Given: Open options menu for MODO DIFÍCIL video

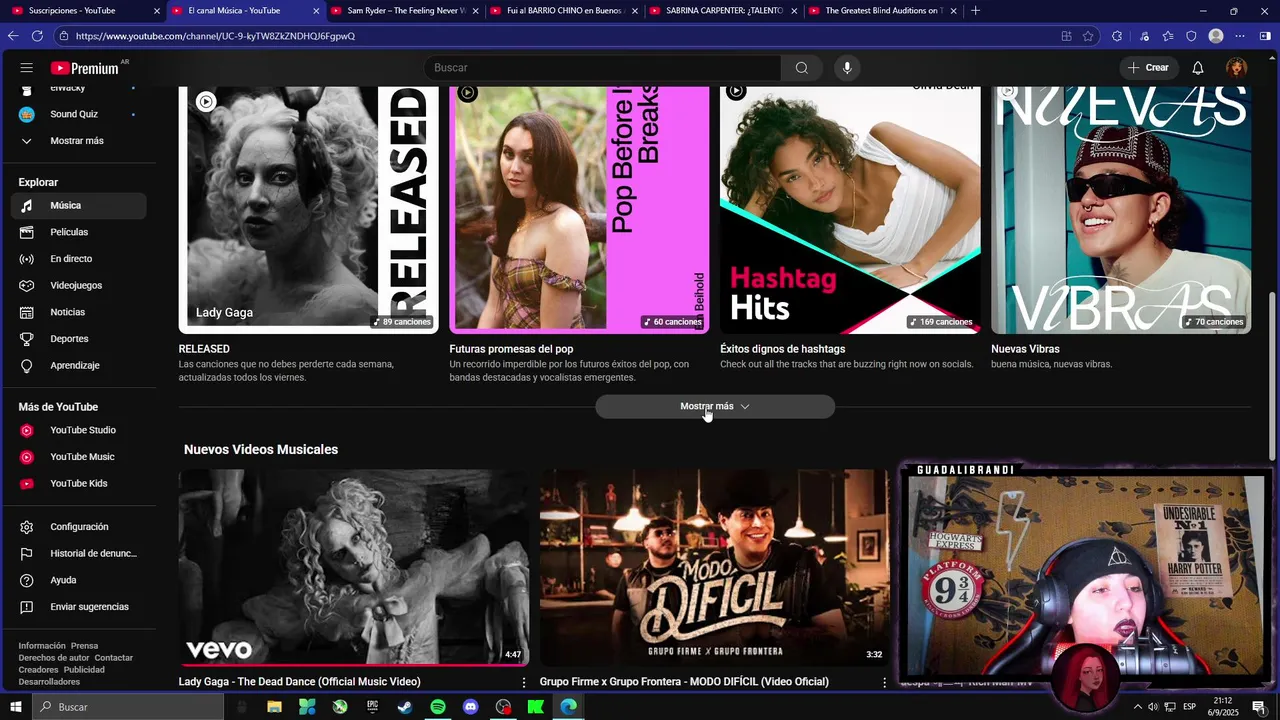Looking at the screenshot, I should (x=884, y=682).
